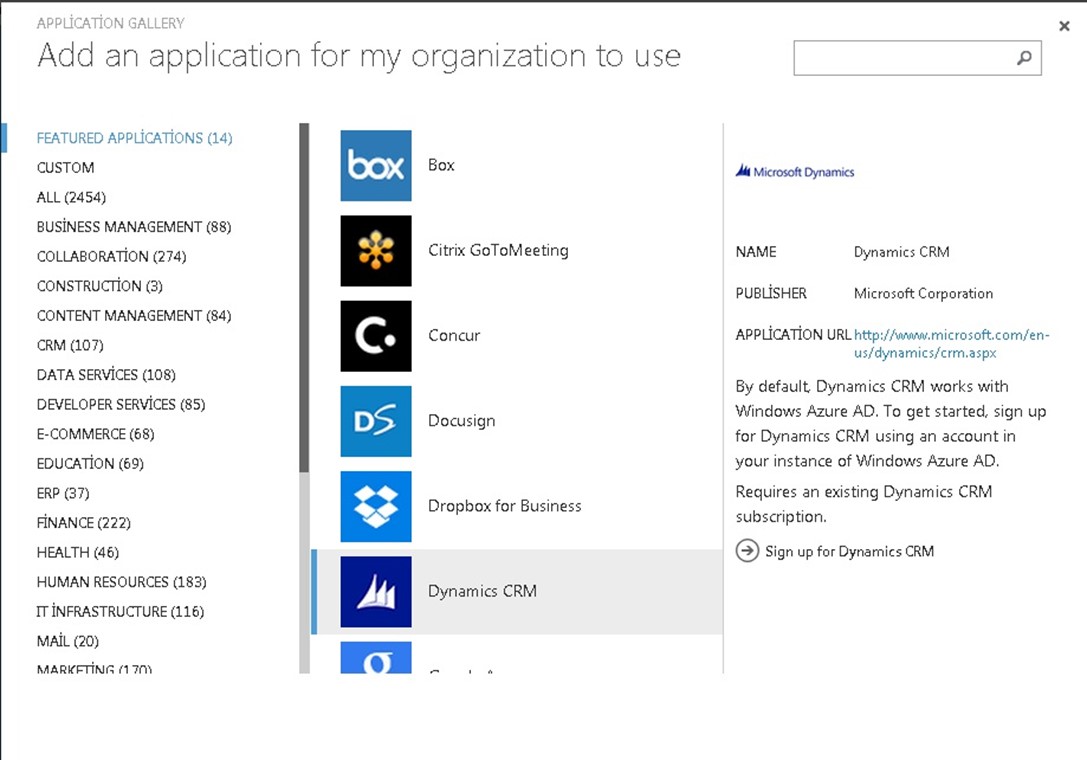Select the All (2454) category
1087x760 pixels.
[71, 198]
